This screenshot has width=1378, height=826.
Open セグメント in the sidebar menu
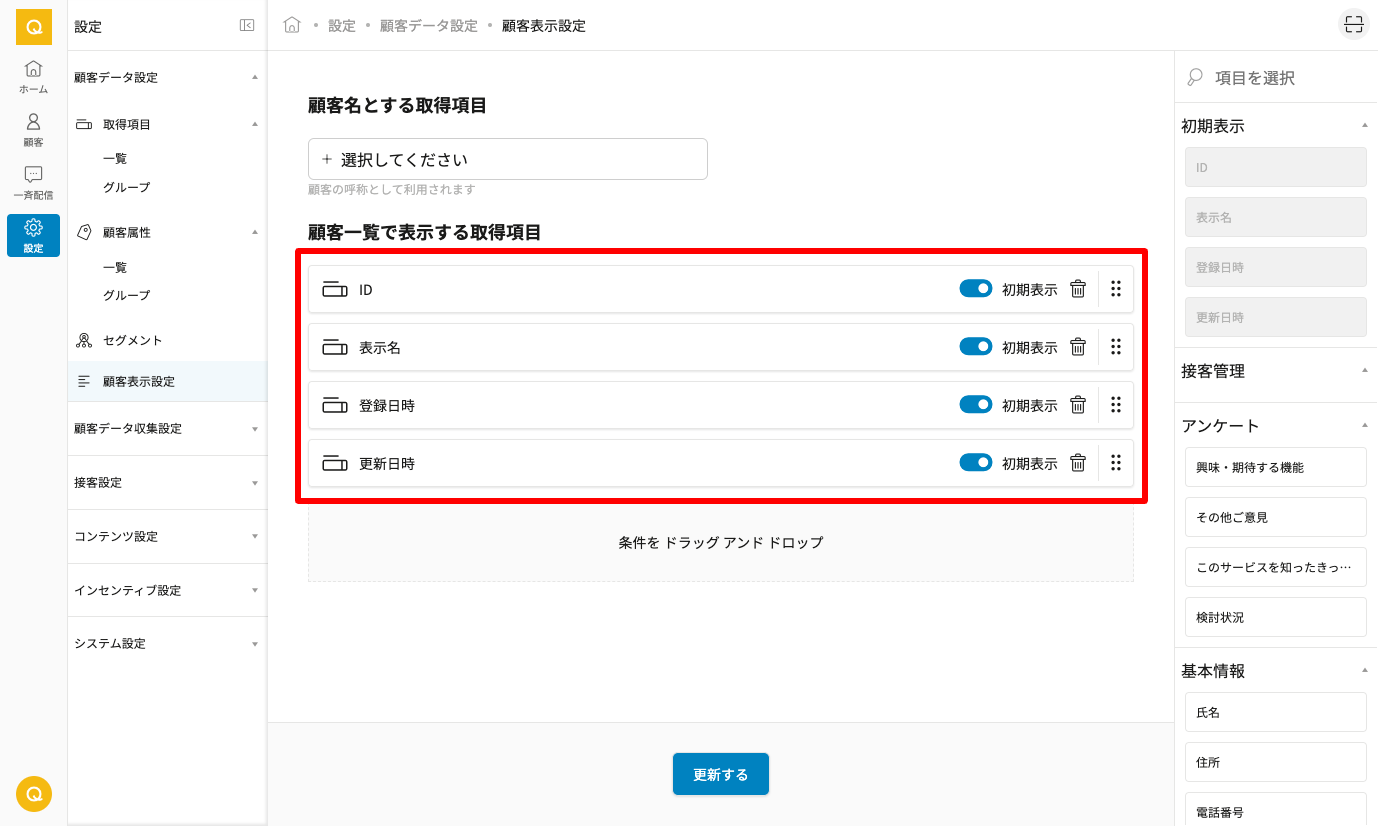click(132, 341)
